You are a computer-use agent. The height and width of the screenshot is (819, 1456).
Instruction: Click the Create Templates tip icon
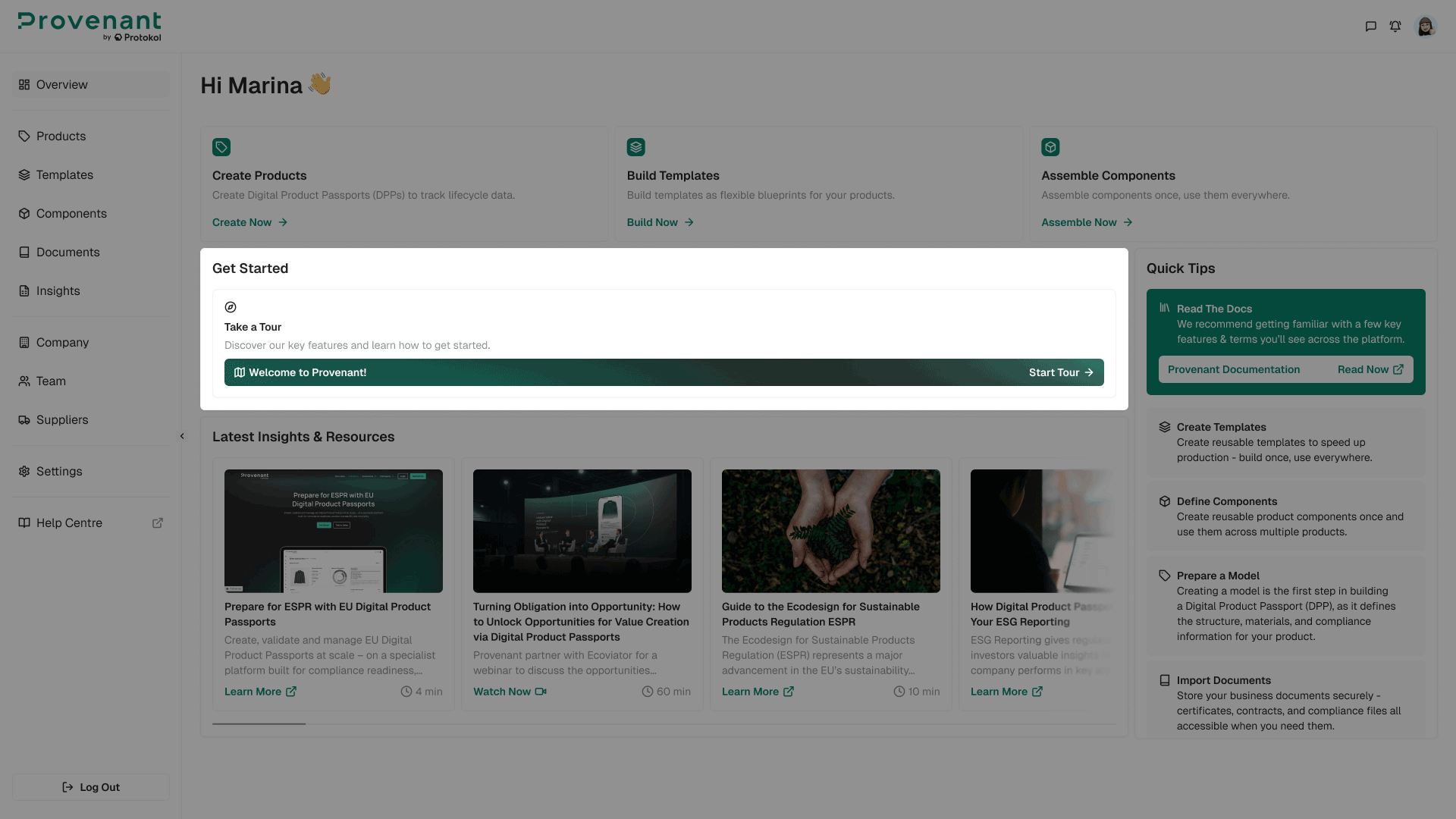(x=1165, y=427)
